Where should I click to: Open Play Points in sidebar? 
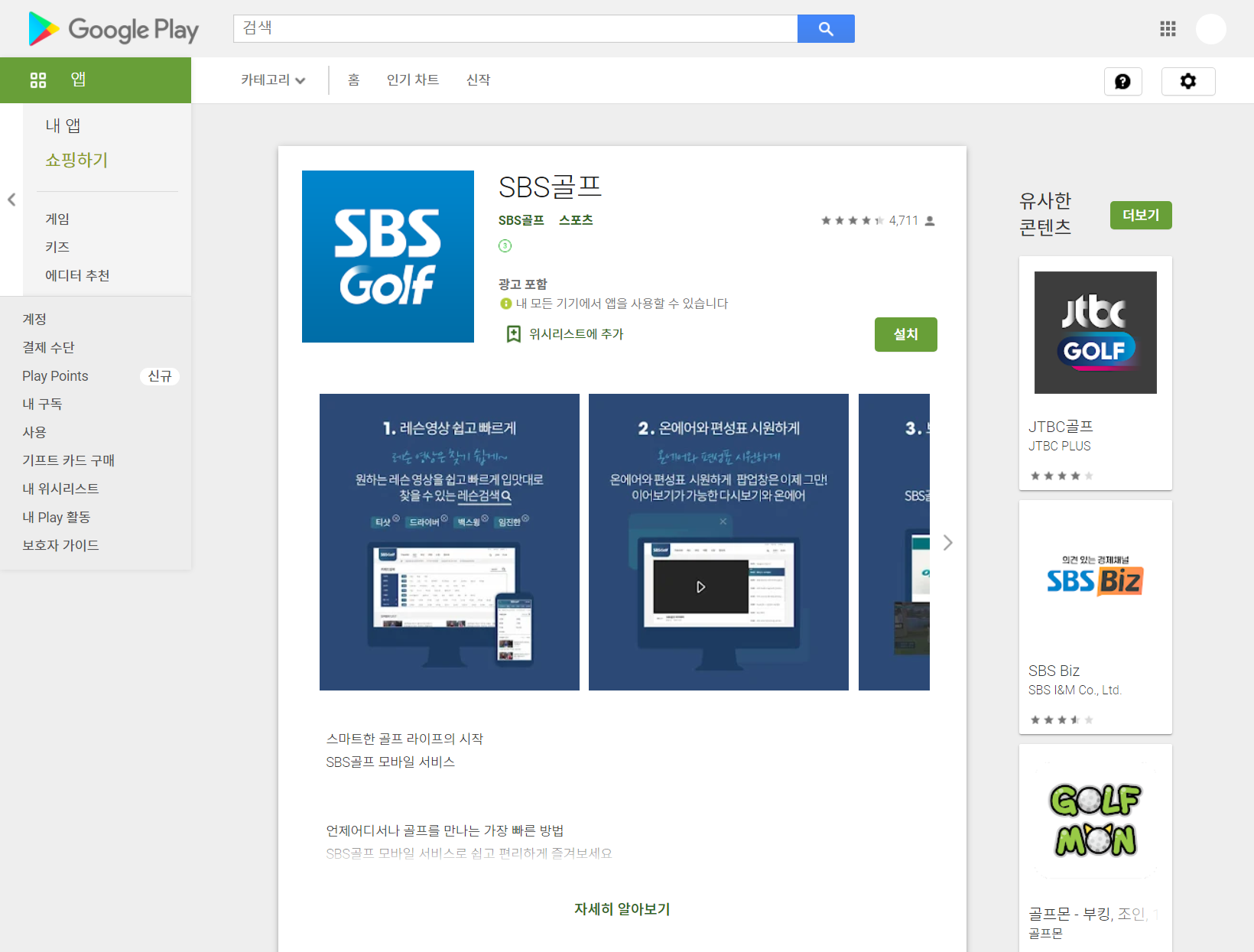pyautogui.click(x=55, y=375)
